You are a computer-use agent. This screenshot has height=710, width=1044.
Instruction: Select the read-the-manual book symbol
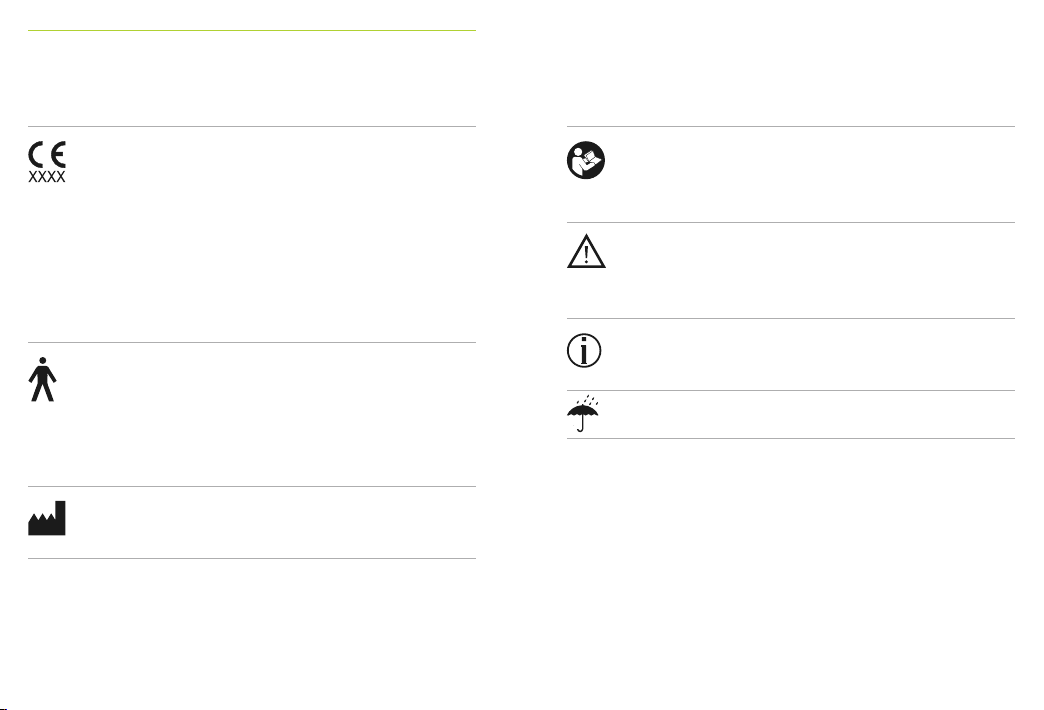click(586, 161)
